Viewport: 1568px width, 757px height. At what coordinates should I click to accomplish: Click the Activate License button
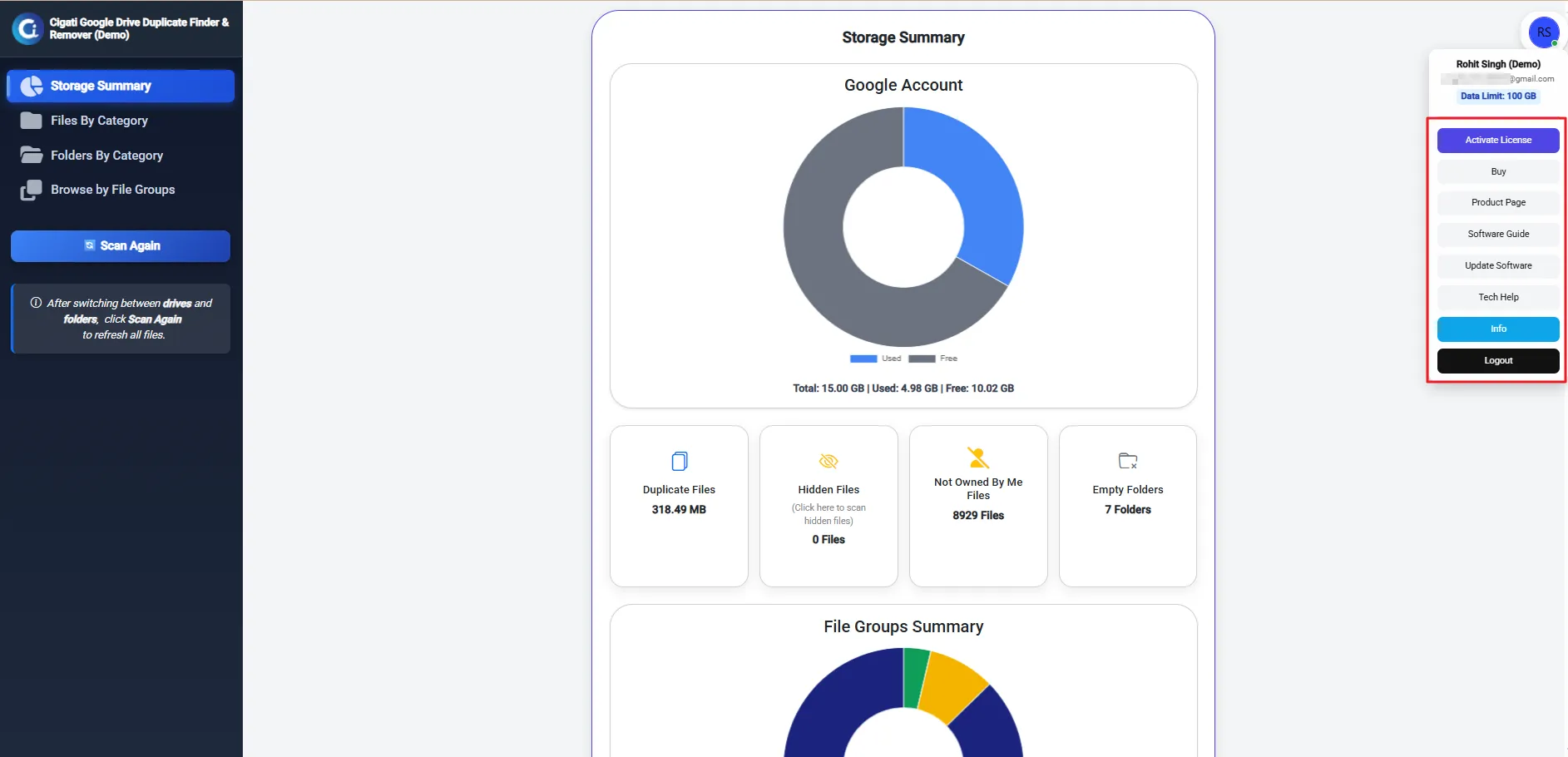coord(1498,140)
